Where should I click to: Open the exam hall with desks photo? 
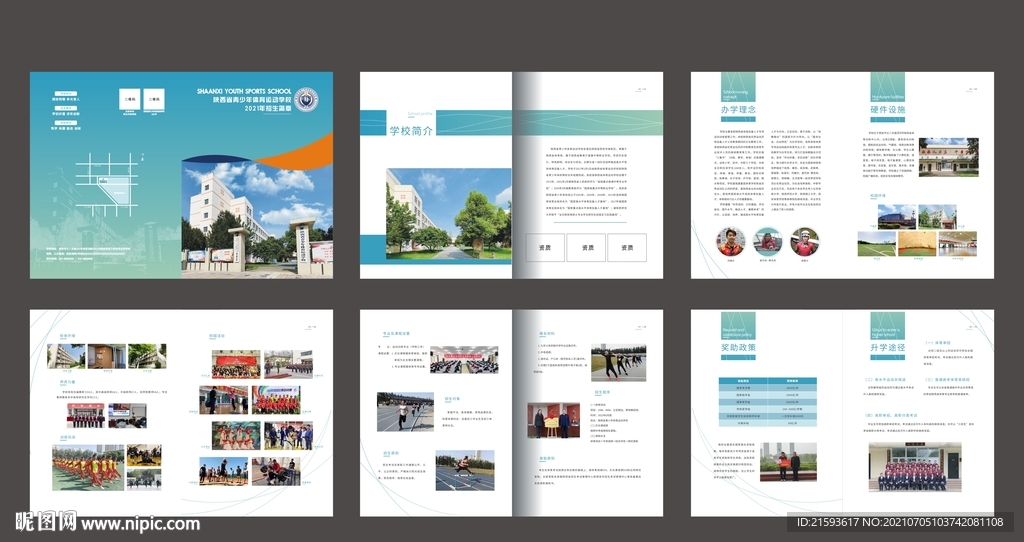pyautogui.click(x=464, y=359)
